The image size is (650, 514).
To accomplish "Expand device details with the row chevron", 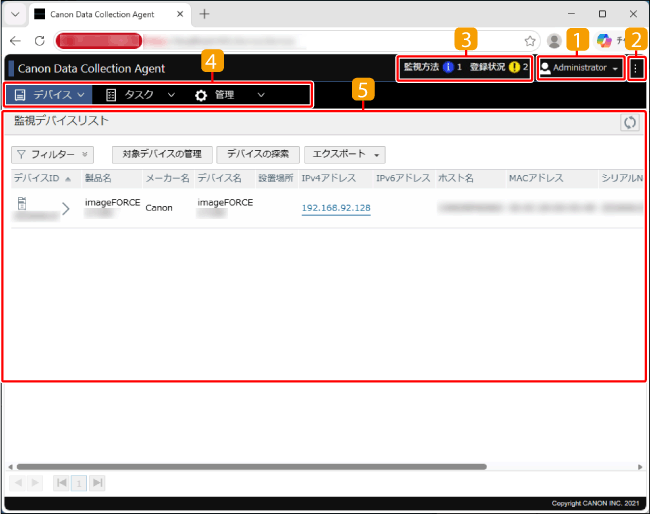I will coord(65,209).
